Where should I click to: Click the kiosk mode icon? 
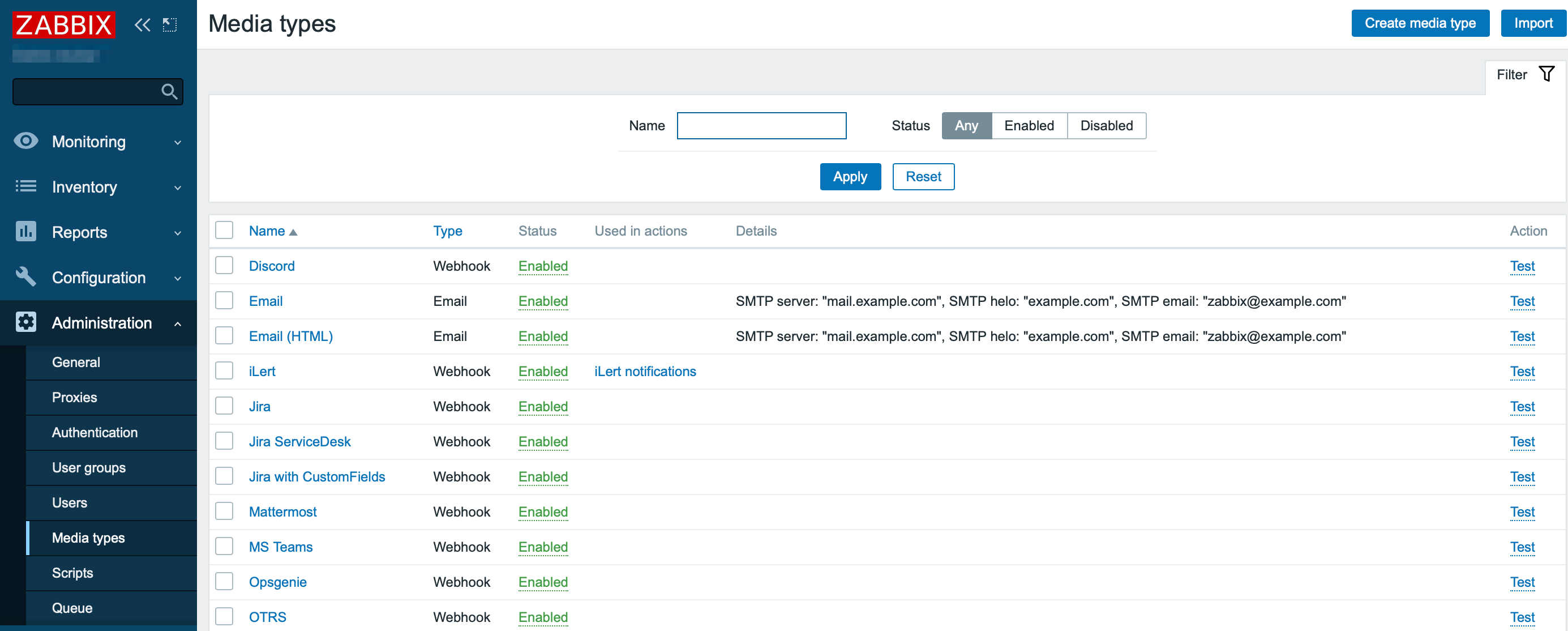(x=170, y=25)
